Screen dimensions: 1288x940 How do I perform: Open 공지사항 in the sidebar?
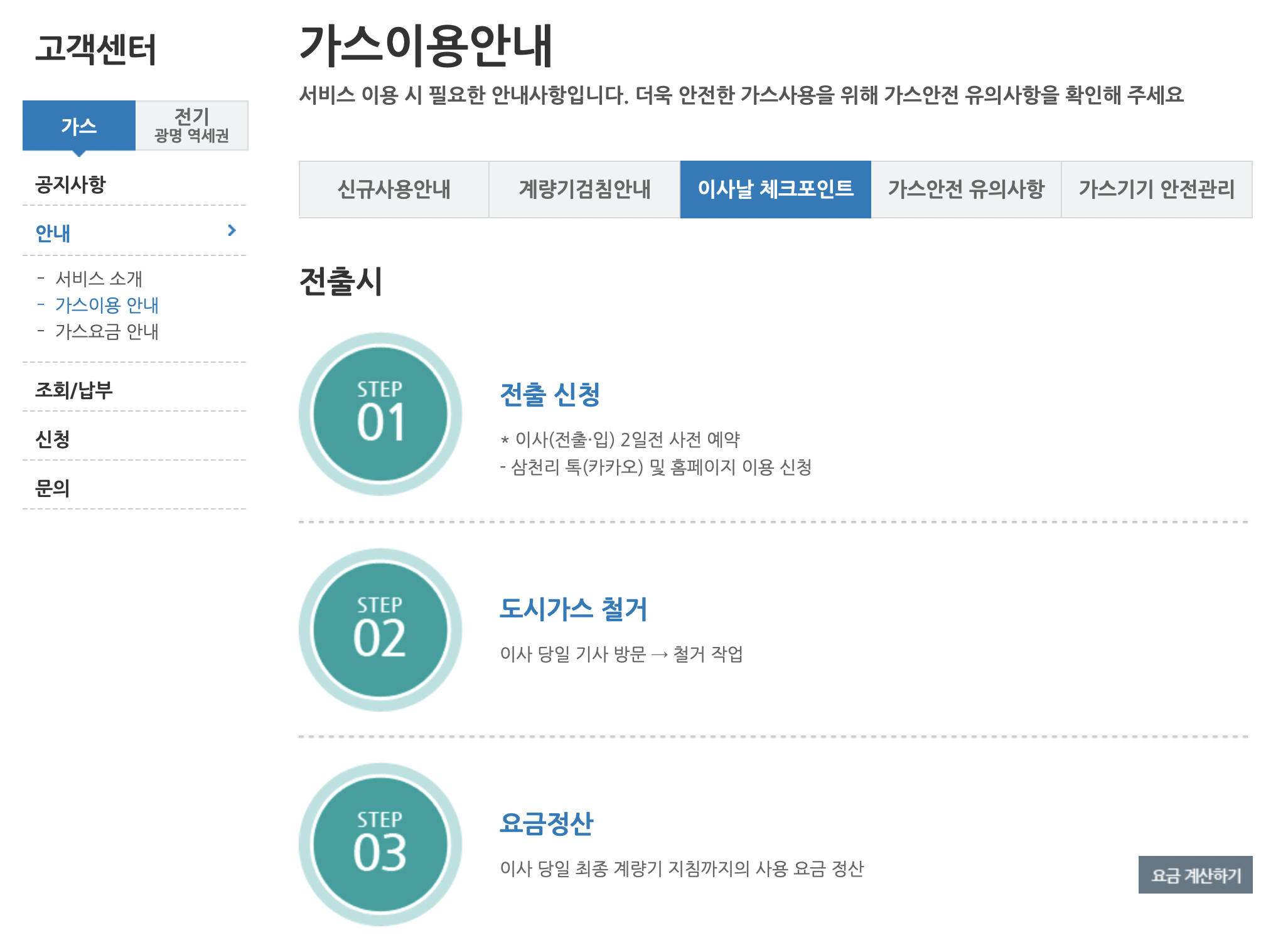pos(71,184)
